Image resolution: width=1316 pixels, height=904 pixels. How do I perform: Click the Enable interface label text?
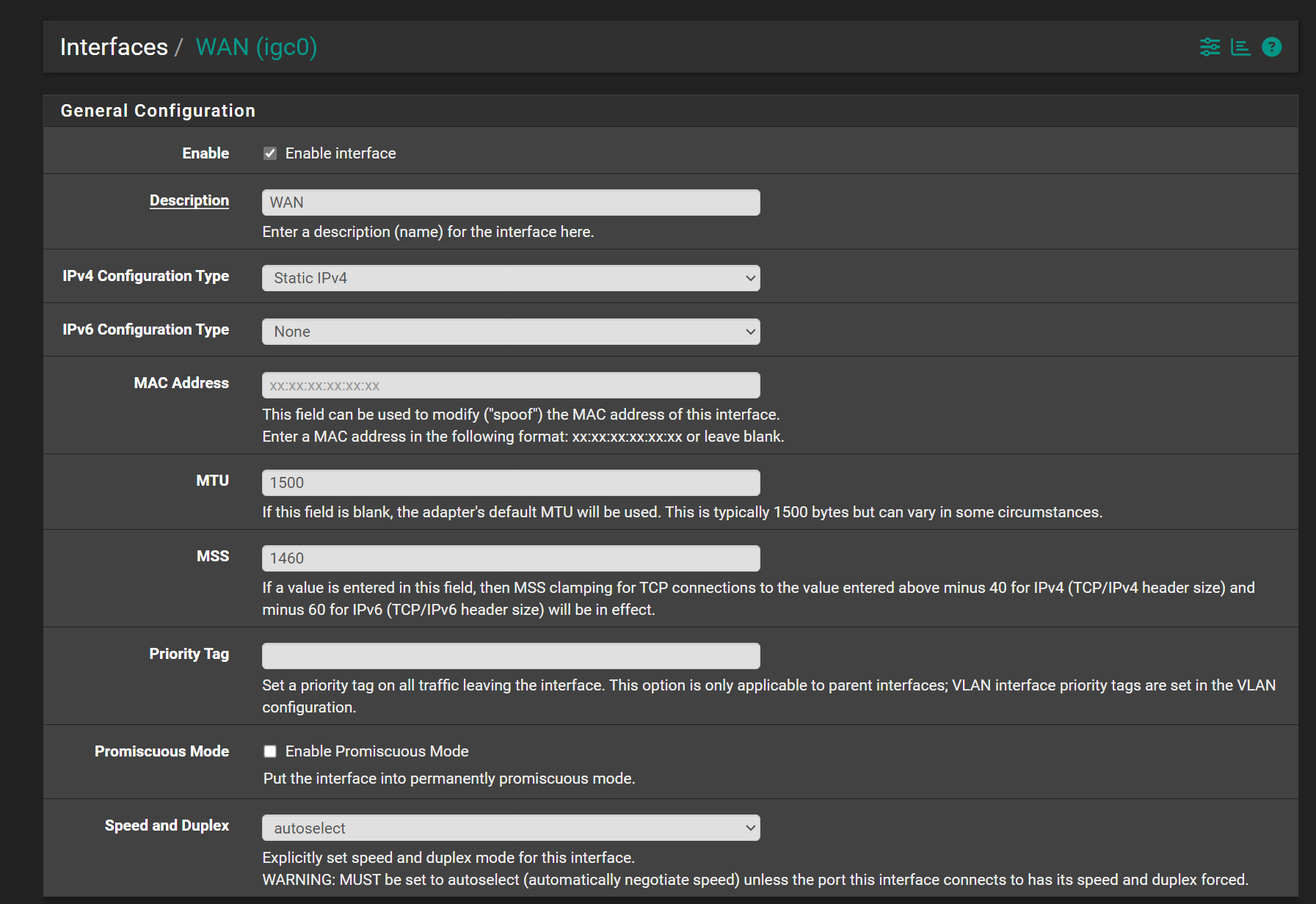[341, 153]
